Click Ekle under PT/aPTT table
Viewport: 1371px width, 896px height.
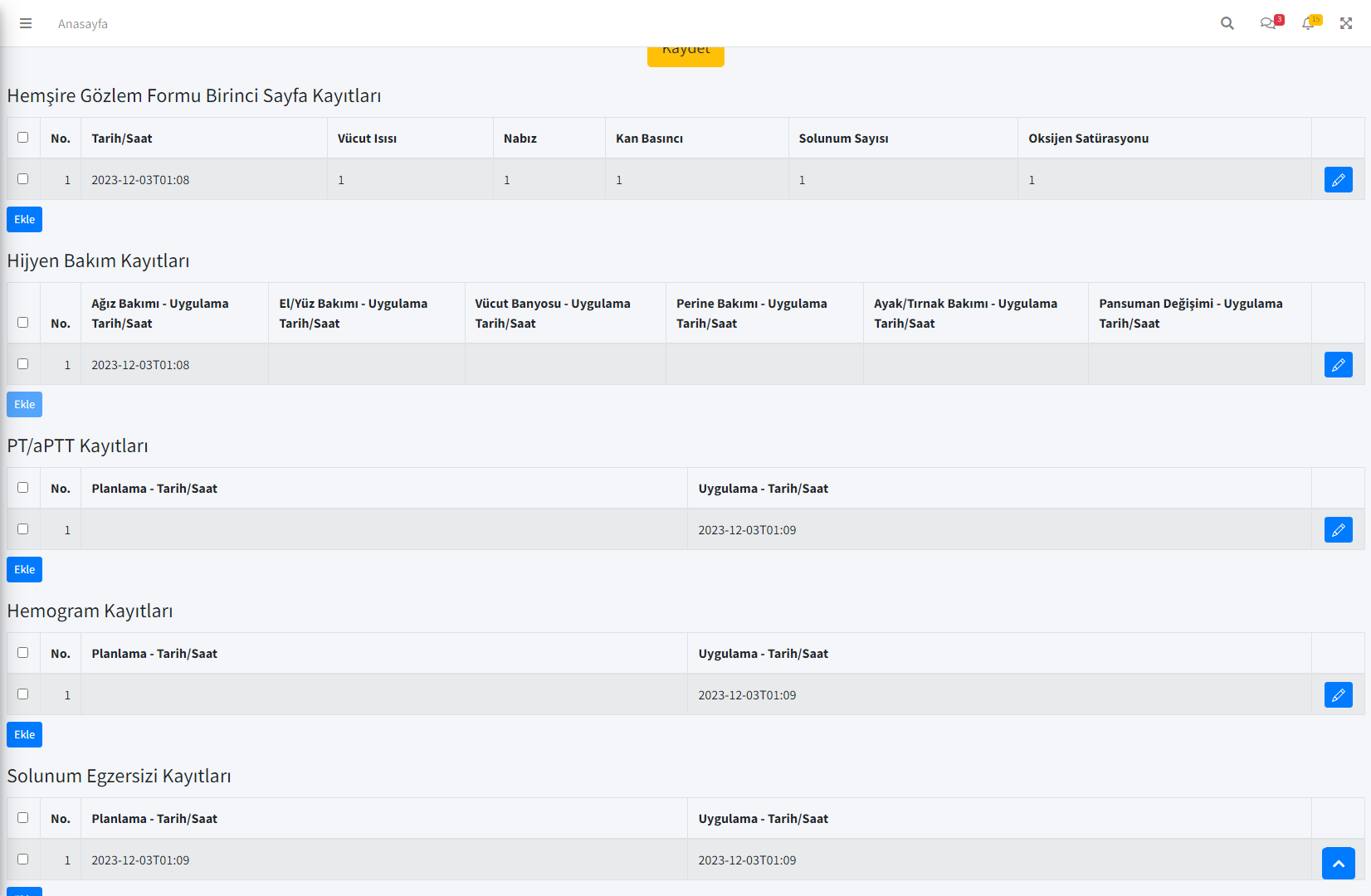(24, 569)
